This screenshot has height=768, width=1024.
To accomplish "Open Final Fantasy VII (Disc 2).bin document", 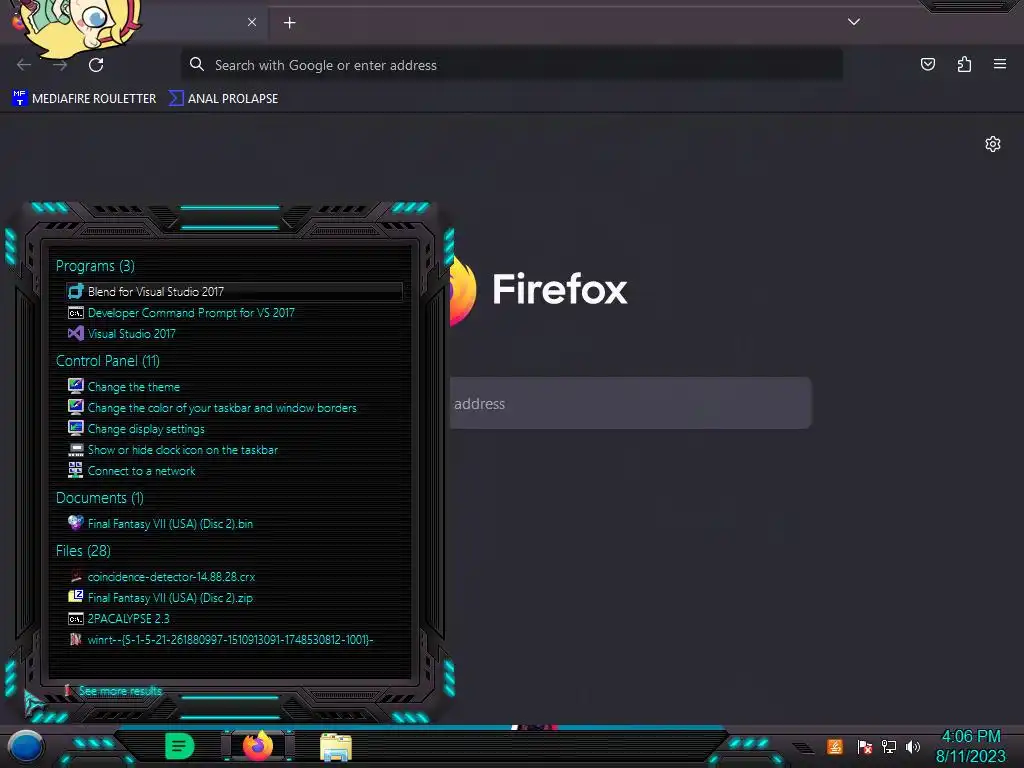I will point(170,524).
